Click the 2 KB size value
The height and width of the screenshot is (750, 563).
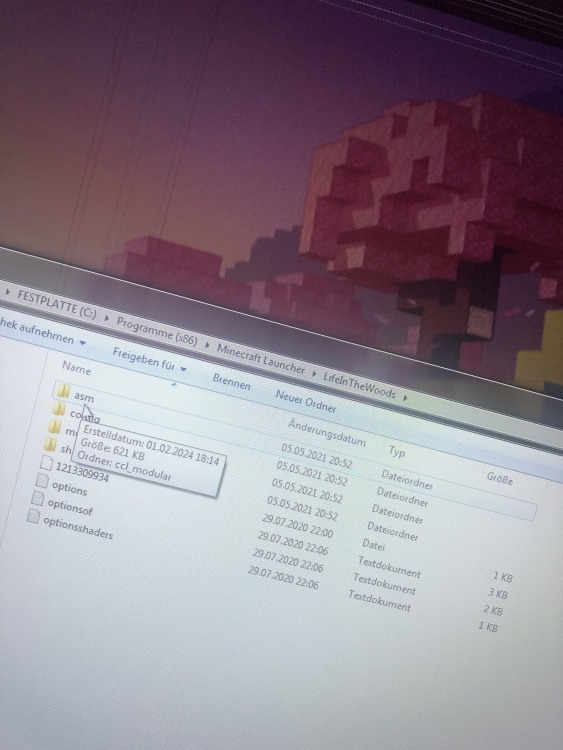(493, 610)
